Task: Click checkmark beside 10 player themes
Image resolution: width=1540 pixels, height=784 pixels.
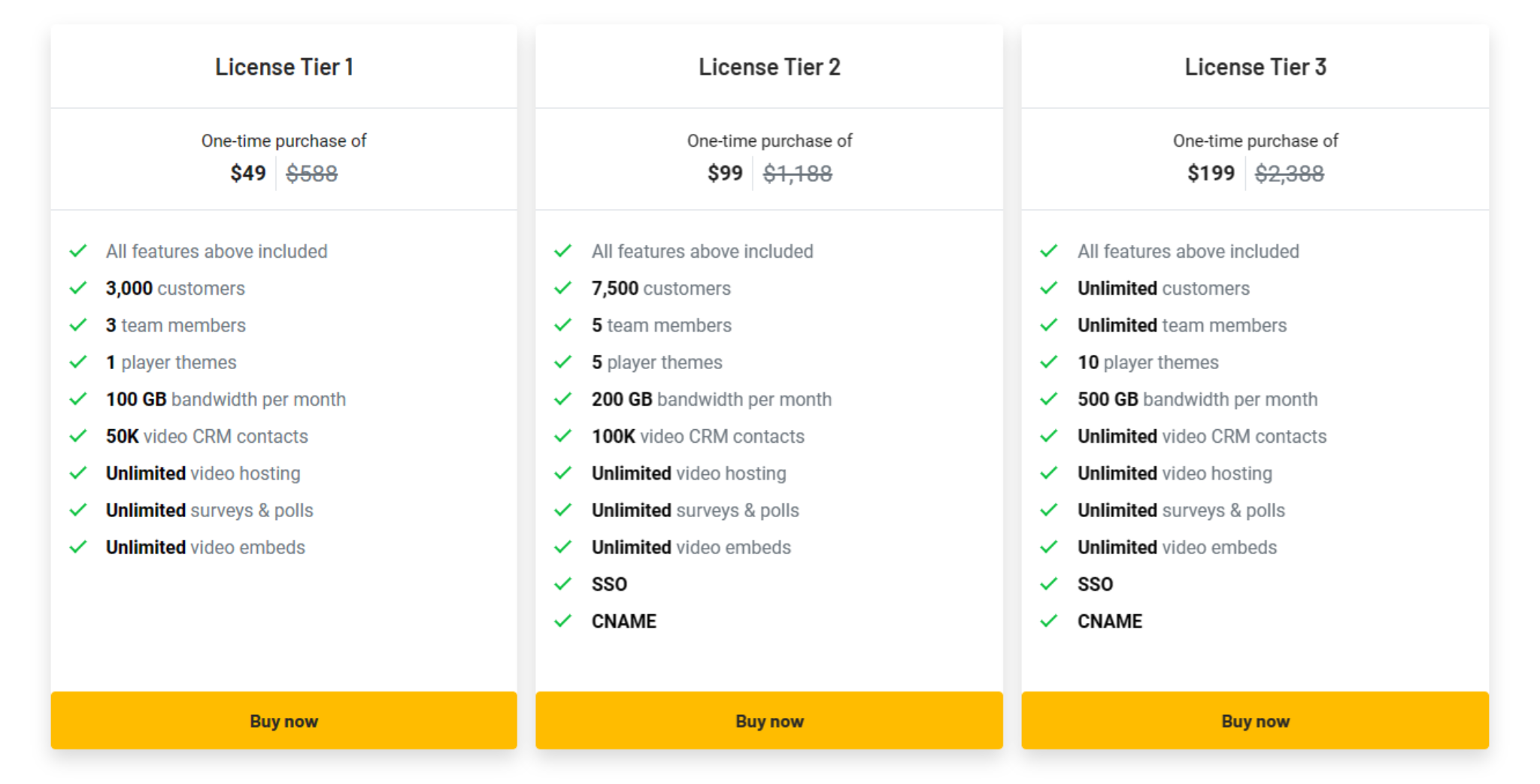Action: (x=1049, y=362)
